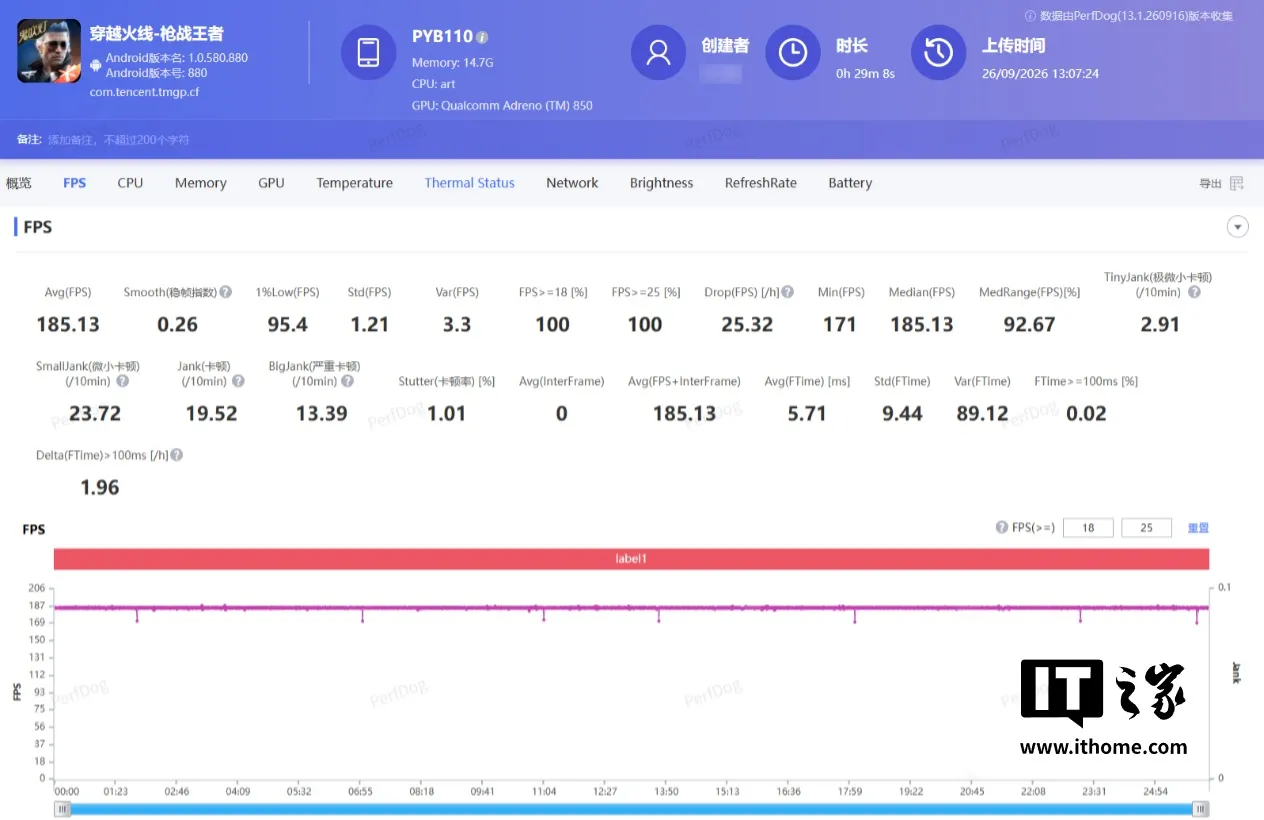This screenshot has width=1264, height=820.
Task: Click the export table icon
Action: (1237, 183)
